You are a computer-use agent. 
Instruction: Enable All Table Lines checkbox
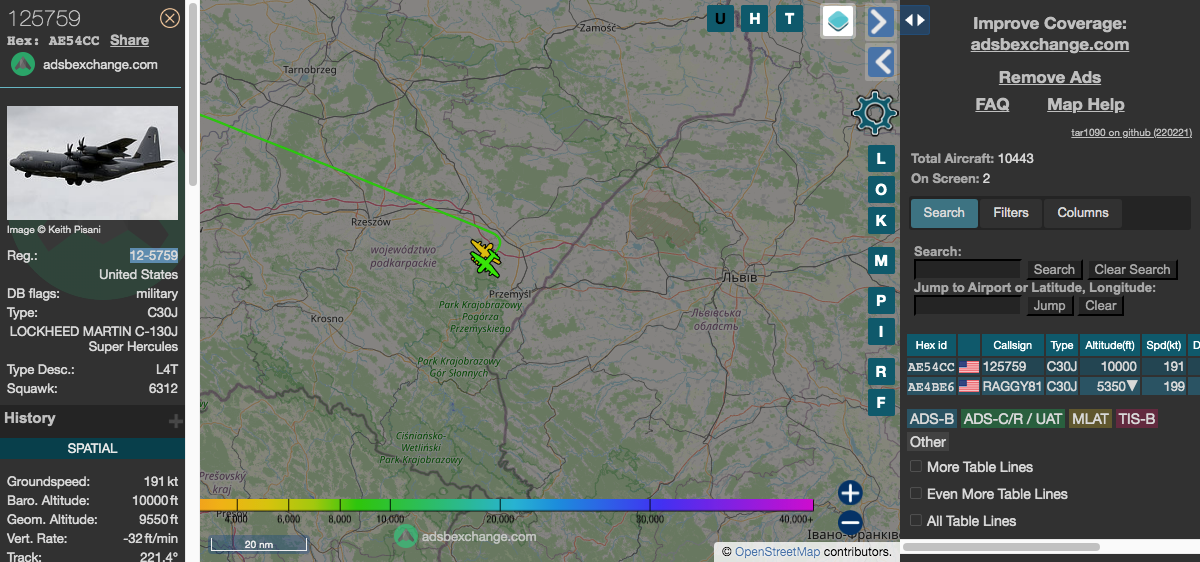pyautogui.click(x=916, y=521)
